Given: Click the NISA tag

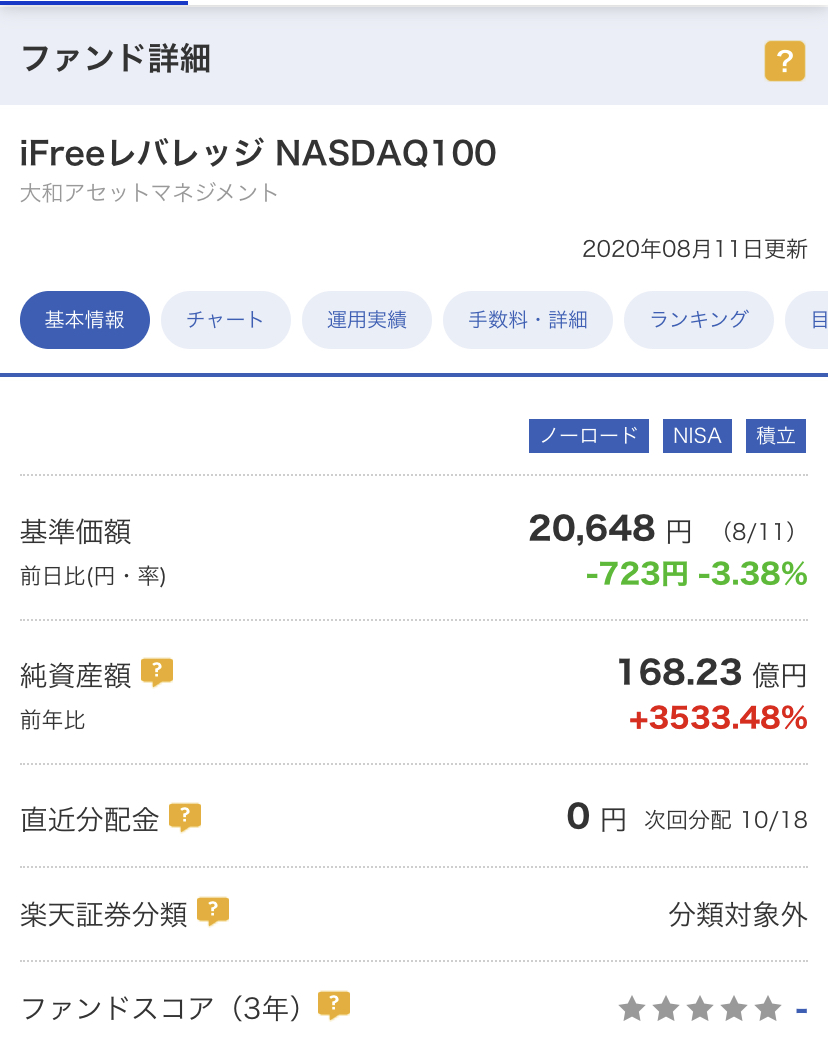Looking at the screenshot, I should pos(697,436).
